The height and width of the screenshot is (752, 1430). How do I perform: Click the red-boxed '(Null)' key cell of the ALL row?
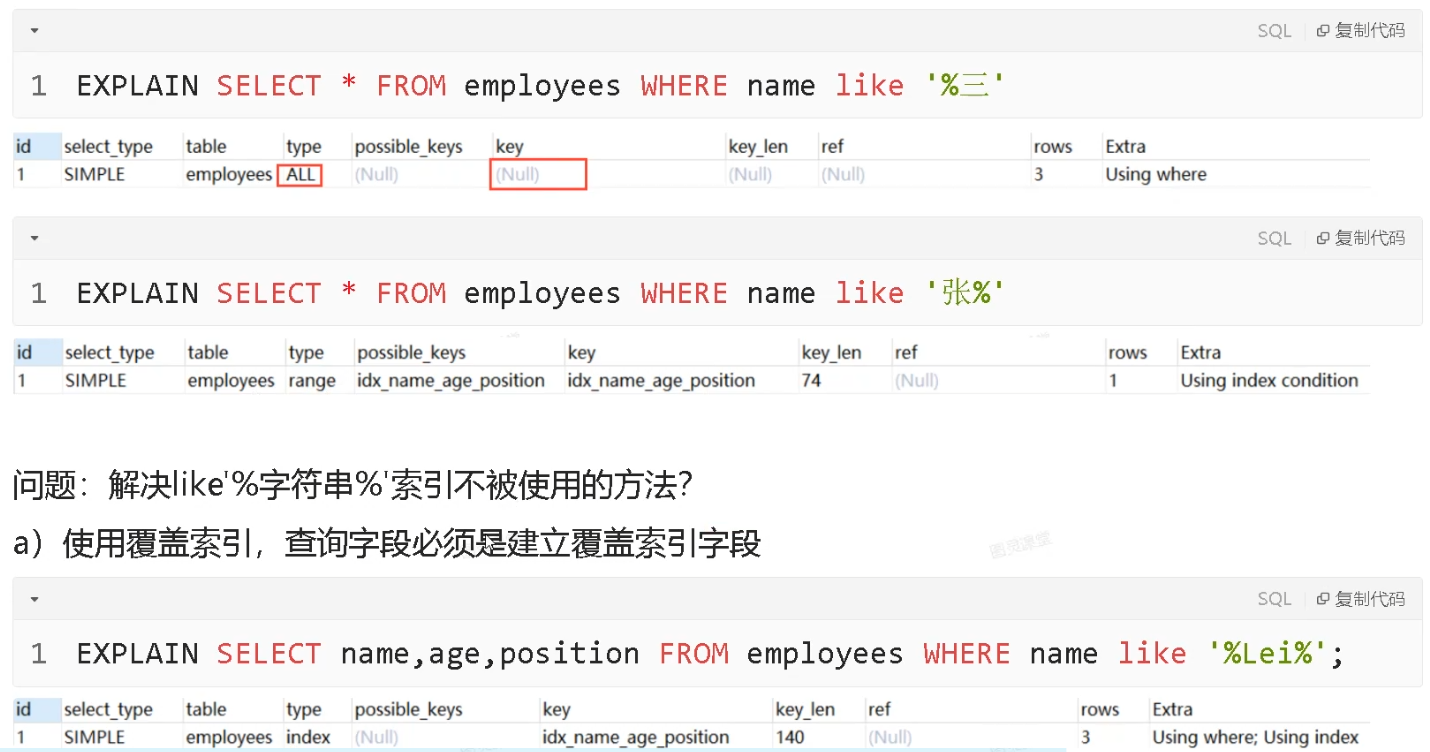point(538,175)
